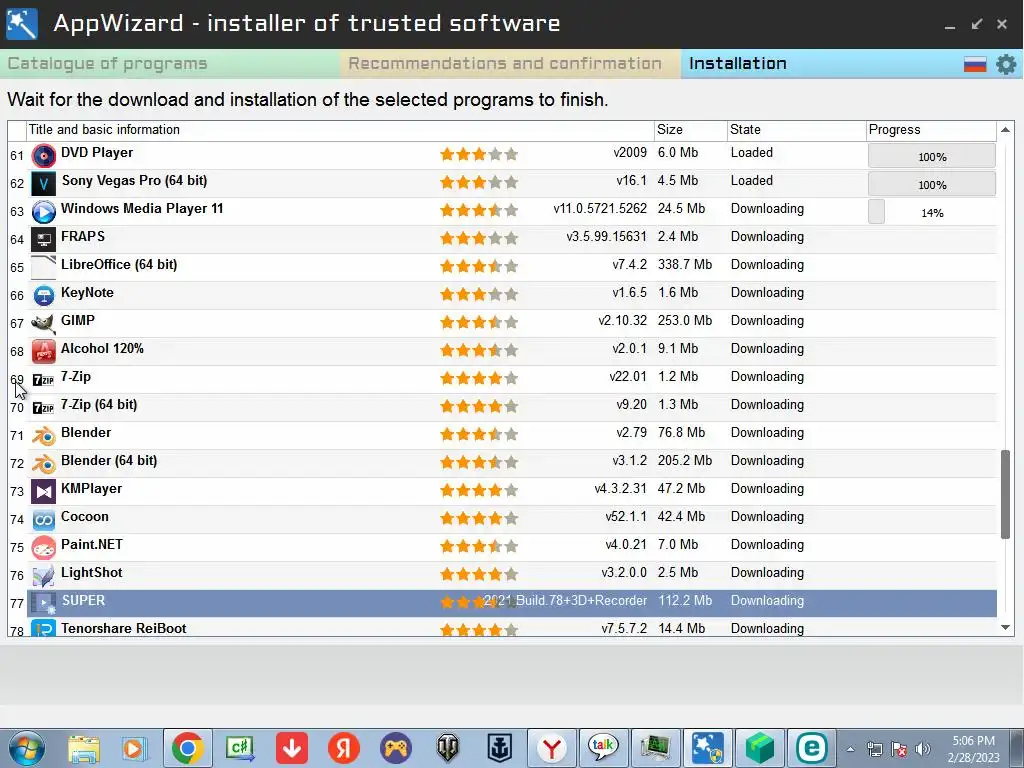
Task: Click the list scroll down arrow
Action: [1006, 628]
